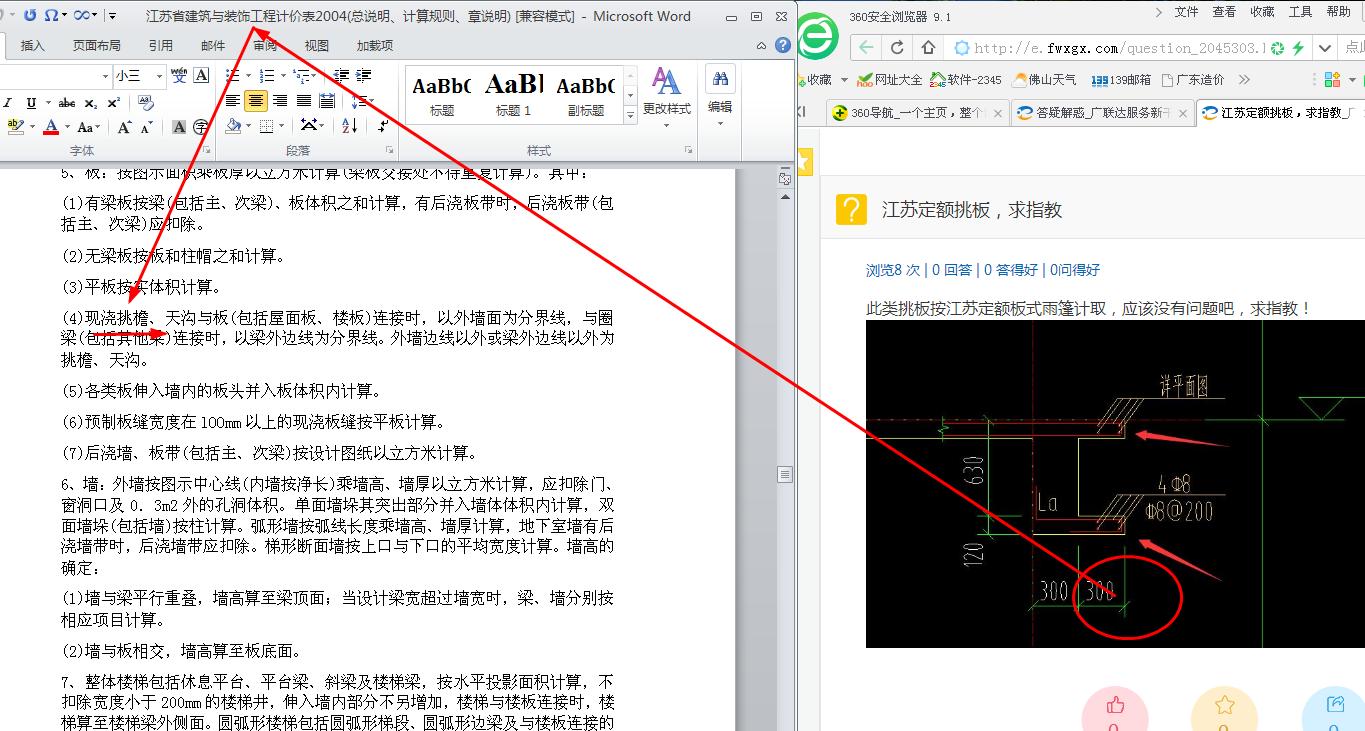Viewport: 1365px width, 731px height.
Task: Open the font color dropdown arrow
Action: (x=67, y=126)
